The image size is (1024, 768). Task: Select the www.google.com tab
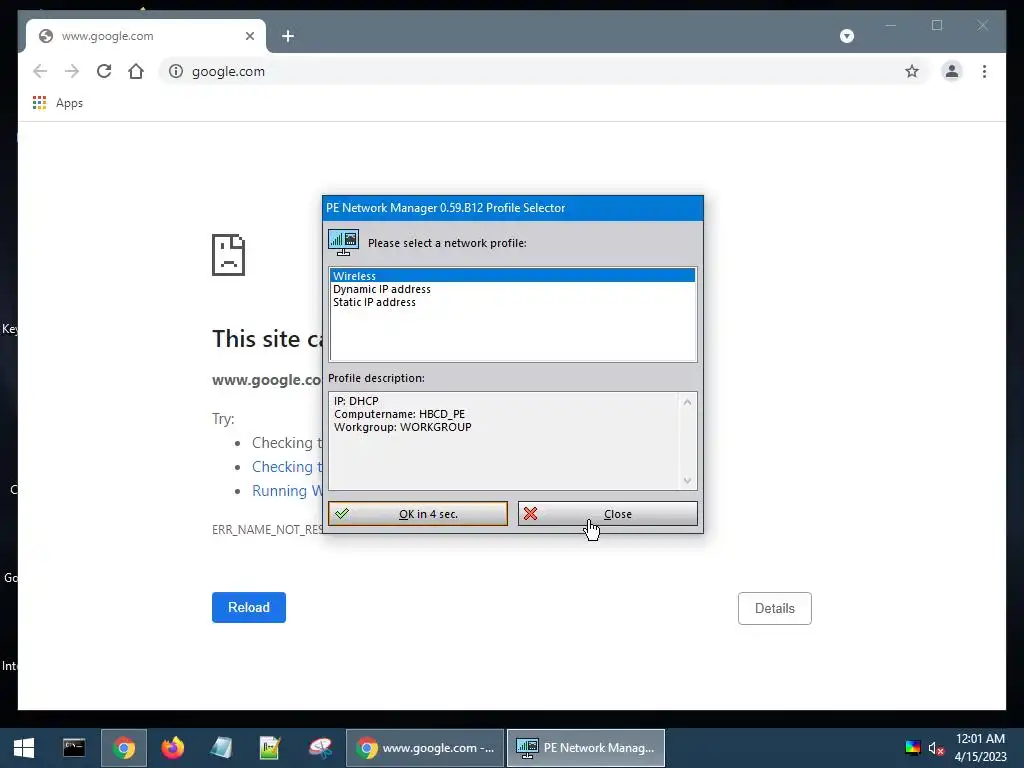pyautogui.click(x=146, y=36)
